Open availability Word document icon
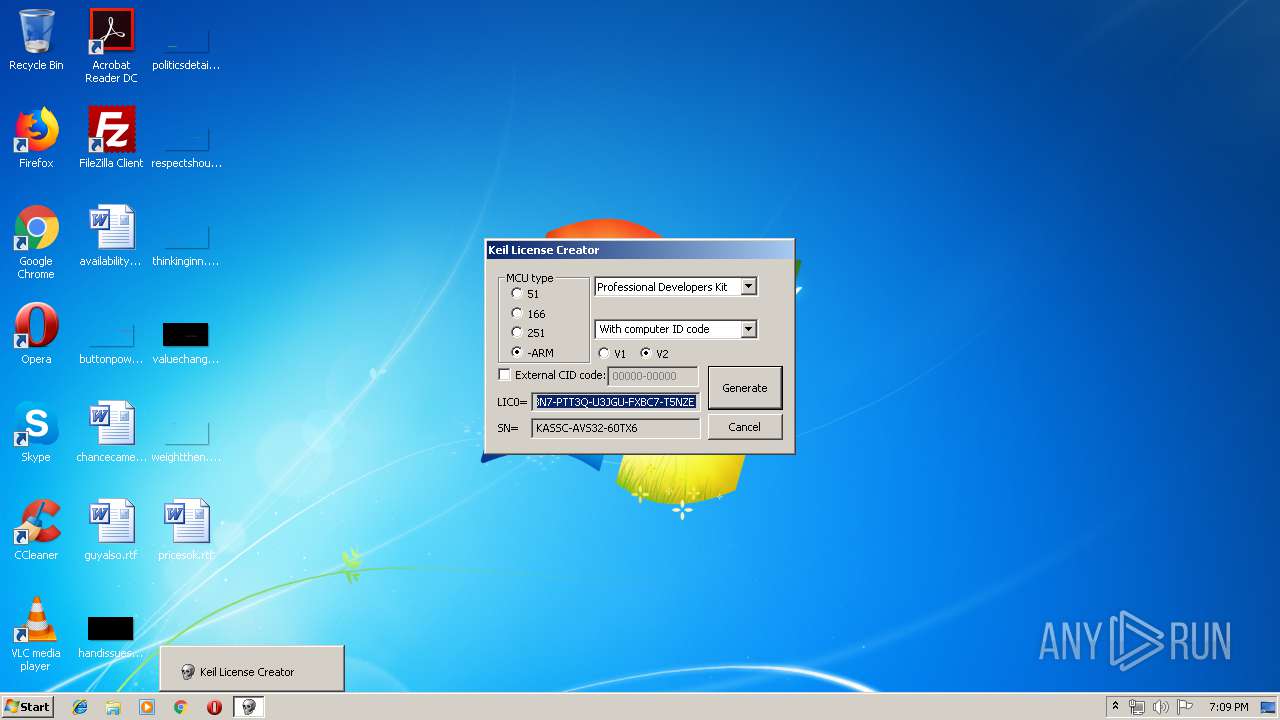 [x=111, y=236]
